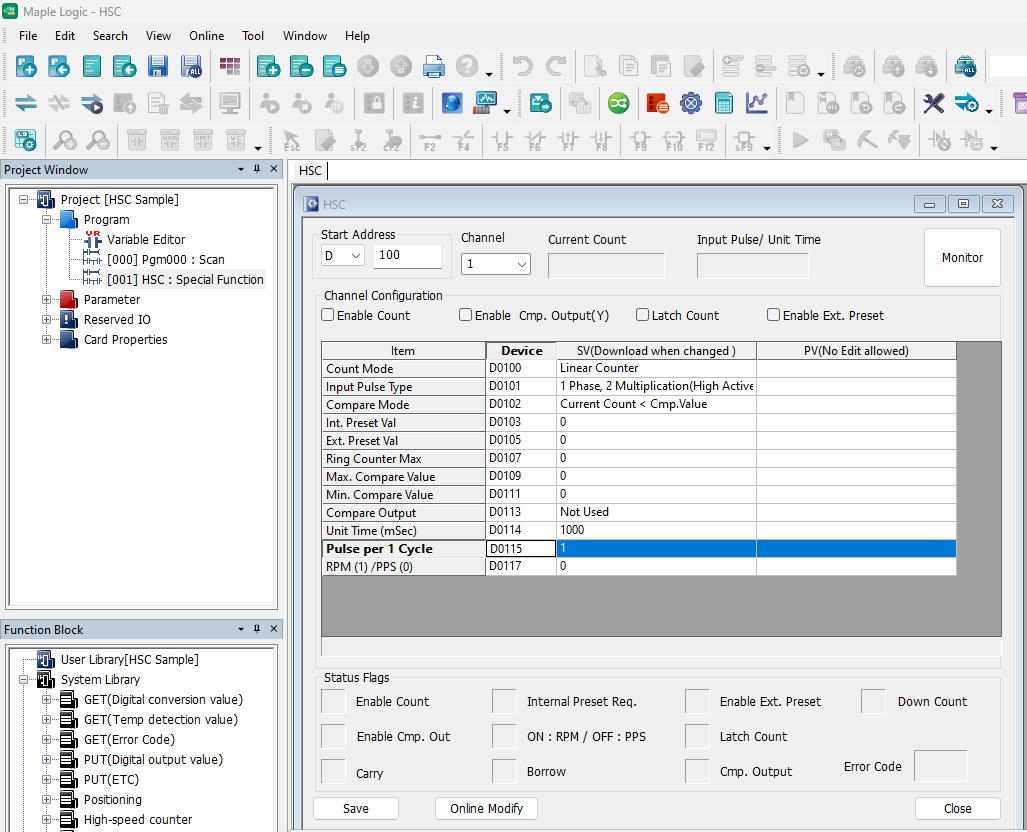1027x832 pixels.
Task: Open the Online menu
Action: point(206,35)
